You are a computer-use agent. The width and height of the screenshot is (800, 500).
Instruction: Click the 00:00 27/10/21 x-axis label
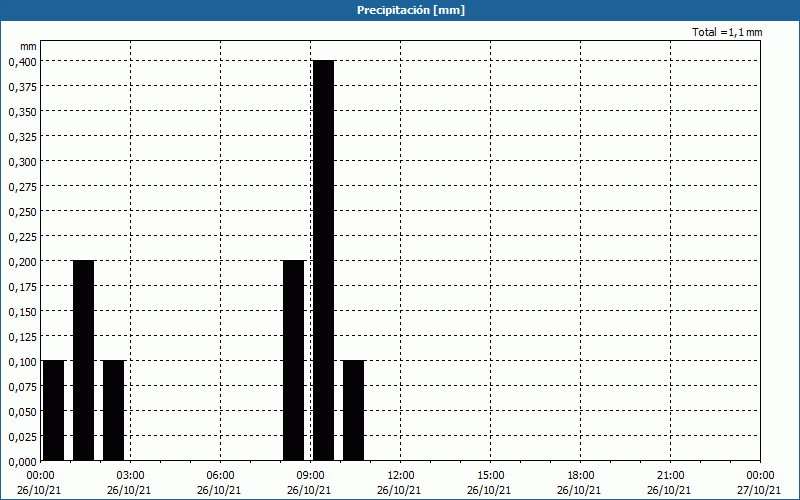(760, 483)
